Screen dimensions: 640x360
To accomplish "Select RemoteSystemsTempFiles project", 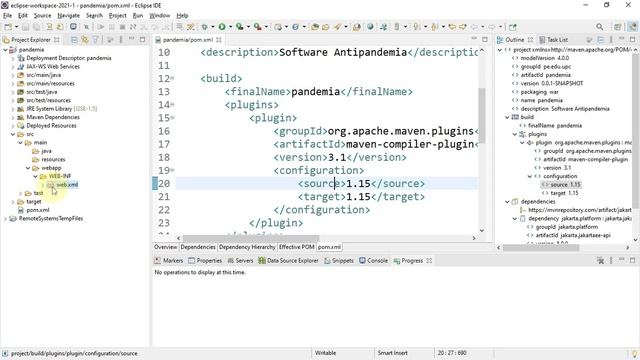I will tap(51, 219).
